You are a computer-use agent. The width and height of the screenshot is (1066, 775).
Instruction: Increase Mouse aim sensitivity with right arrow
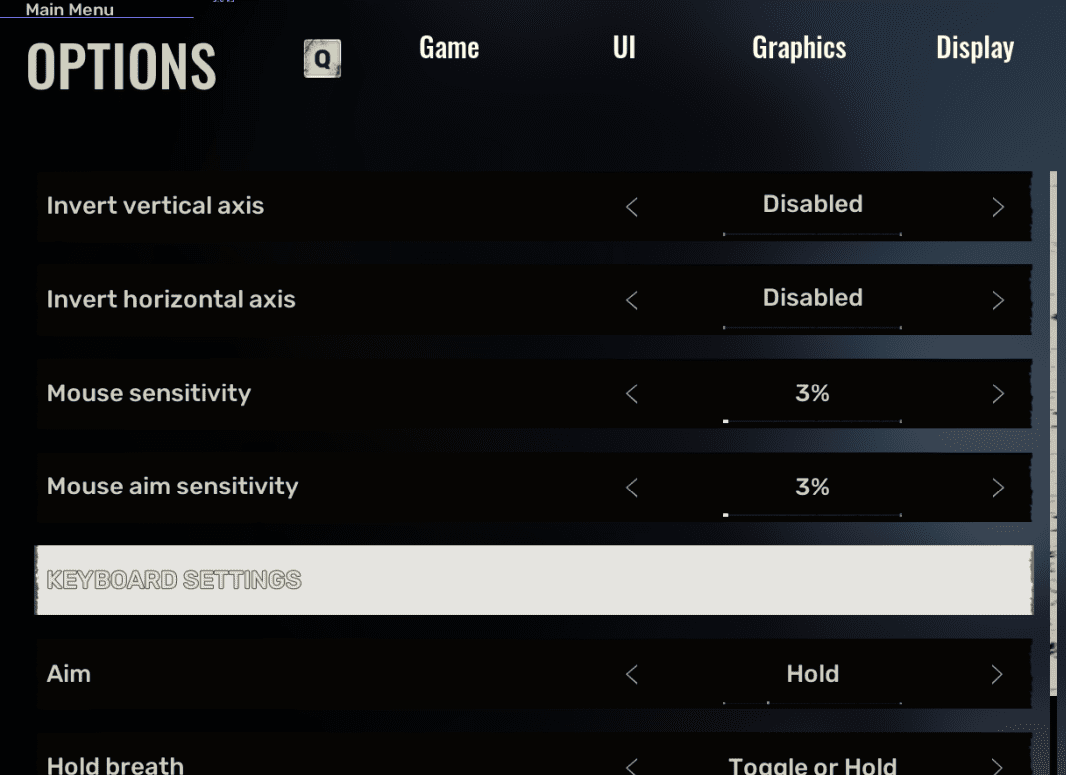click(998, 488)
